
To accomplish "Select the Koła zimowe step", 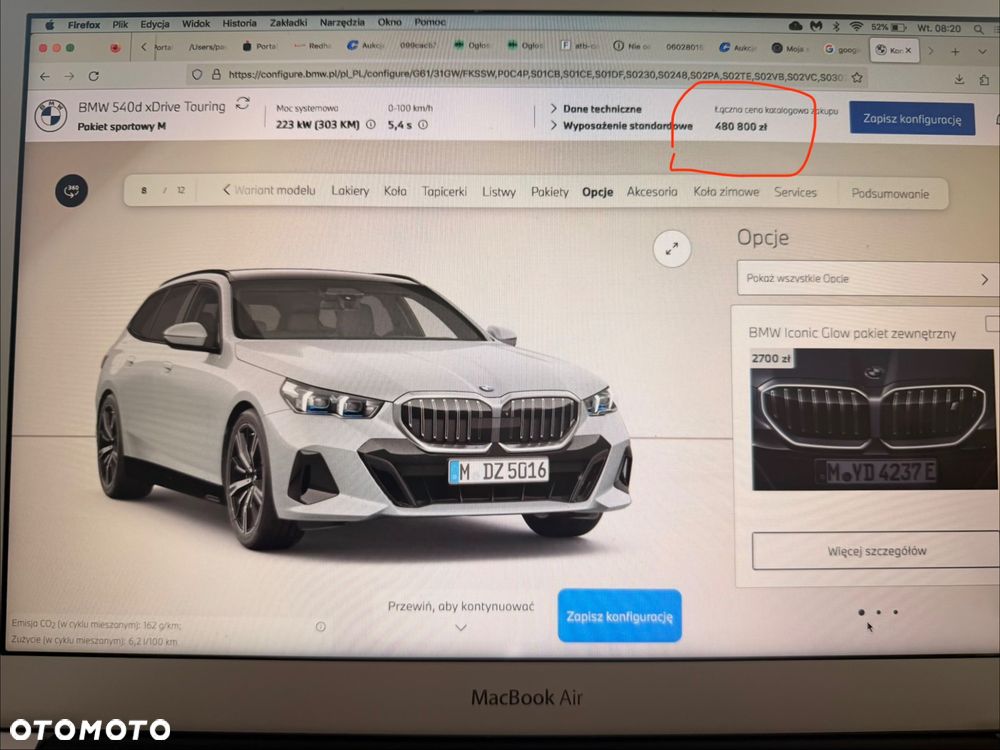I will pos(726,191).
